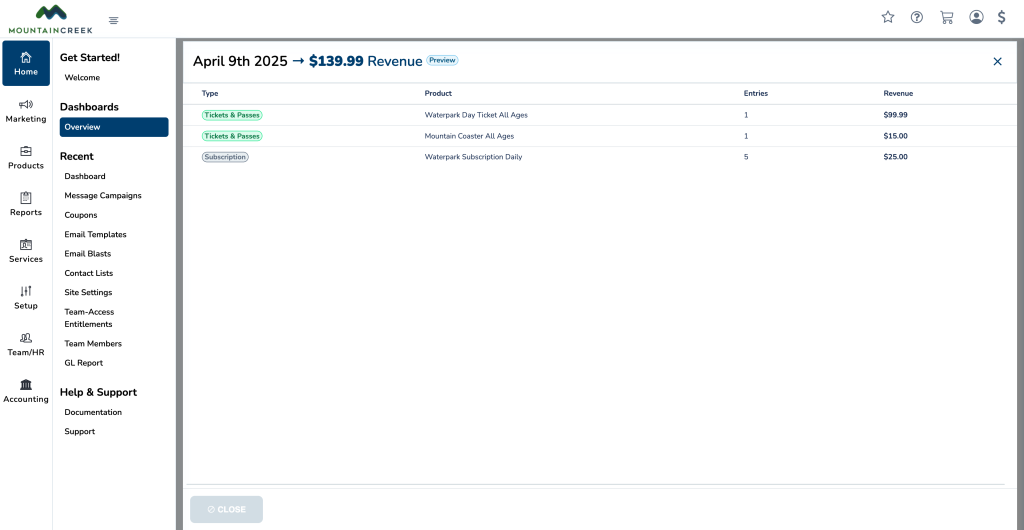Viewport: 1024px width, 530px height.
Task: Open the Setup sliders section
Action: tap(26, 298)
